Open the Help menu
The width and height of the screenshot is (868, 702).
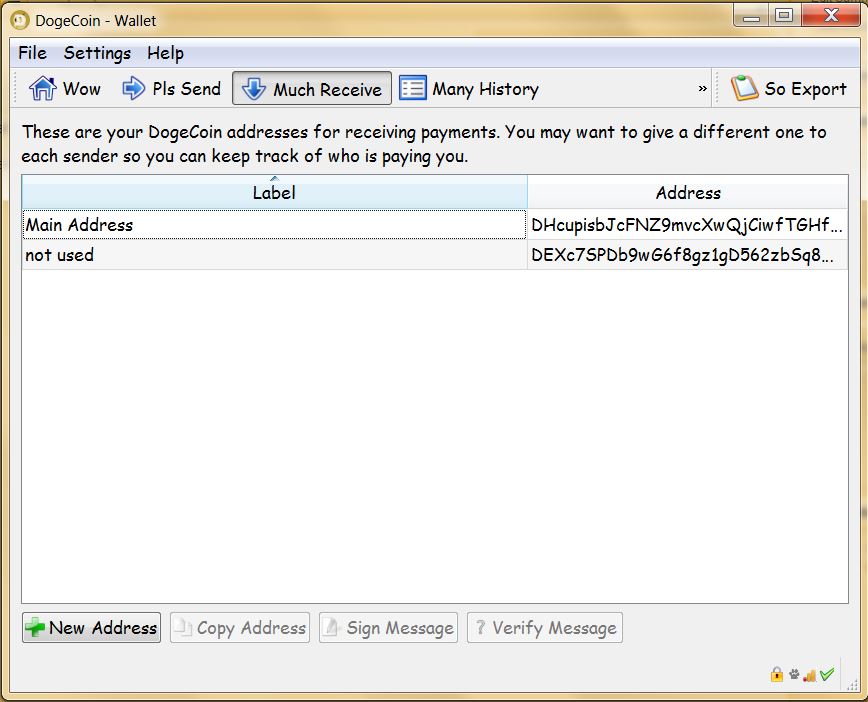pos(165,53)
